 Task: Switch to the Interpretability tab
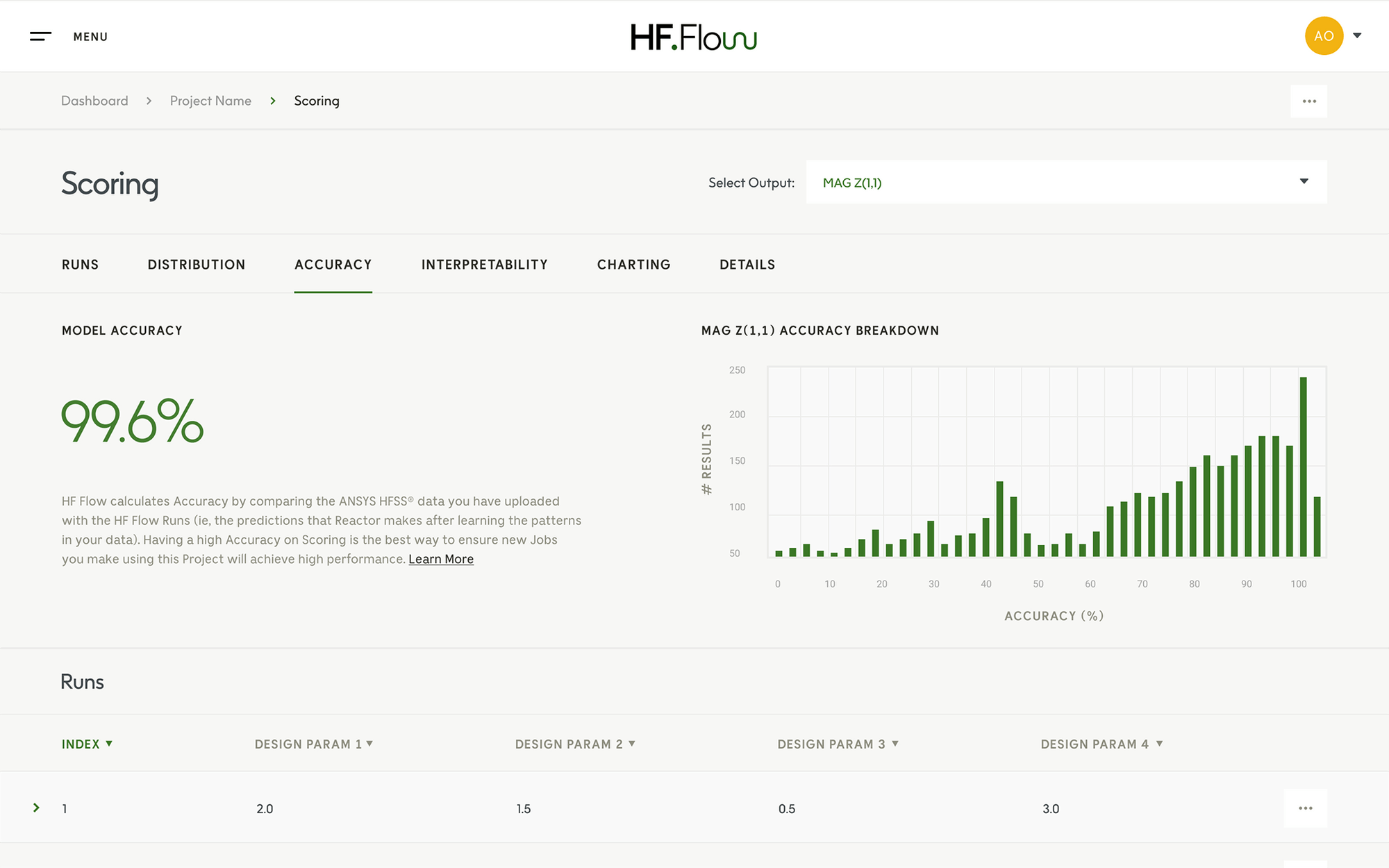coord(484,265)
